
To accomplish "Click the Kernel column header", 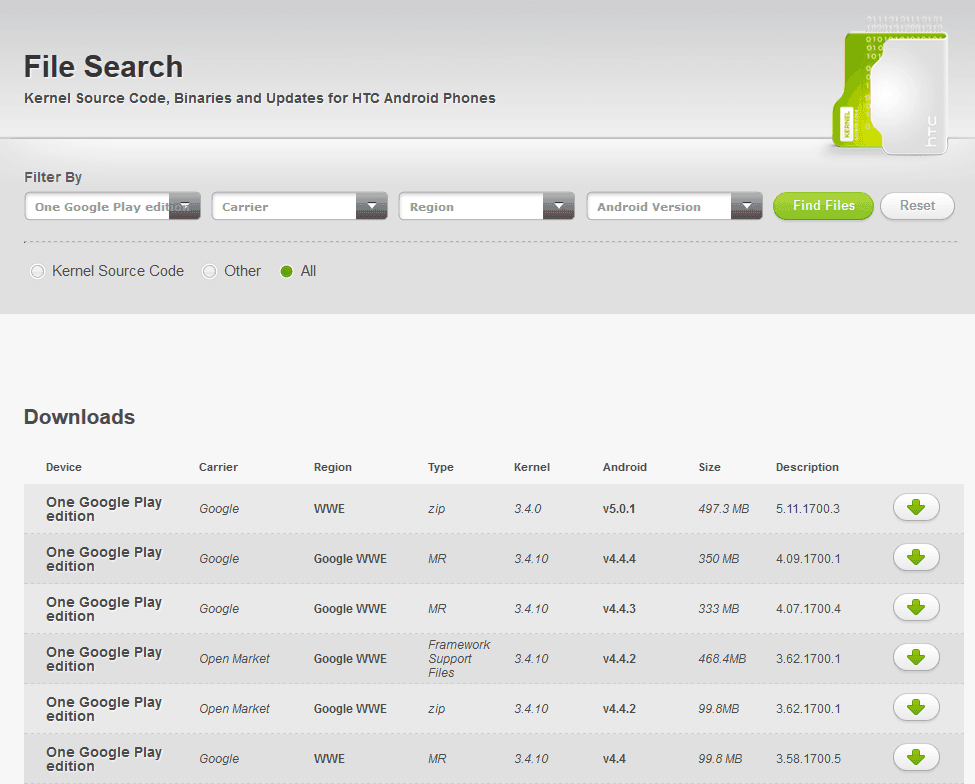I will pyautogui.click(x=532, y=467).
